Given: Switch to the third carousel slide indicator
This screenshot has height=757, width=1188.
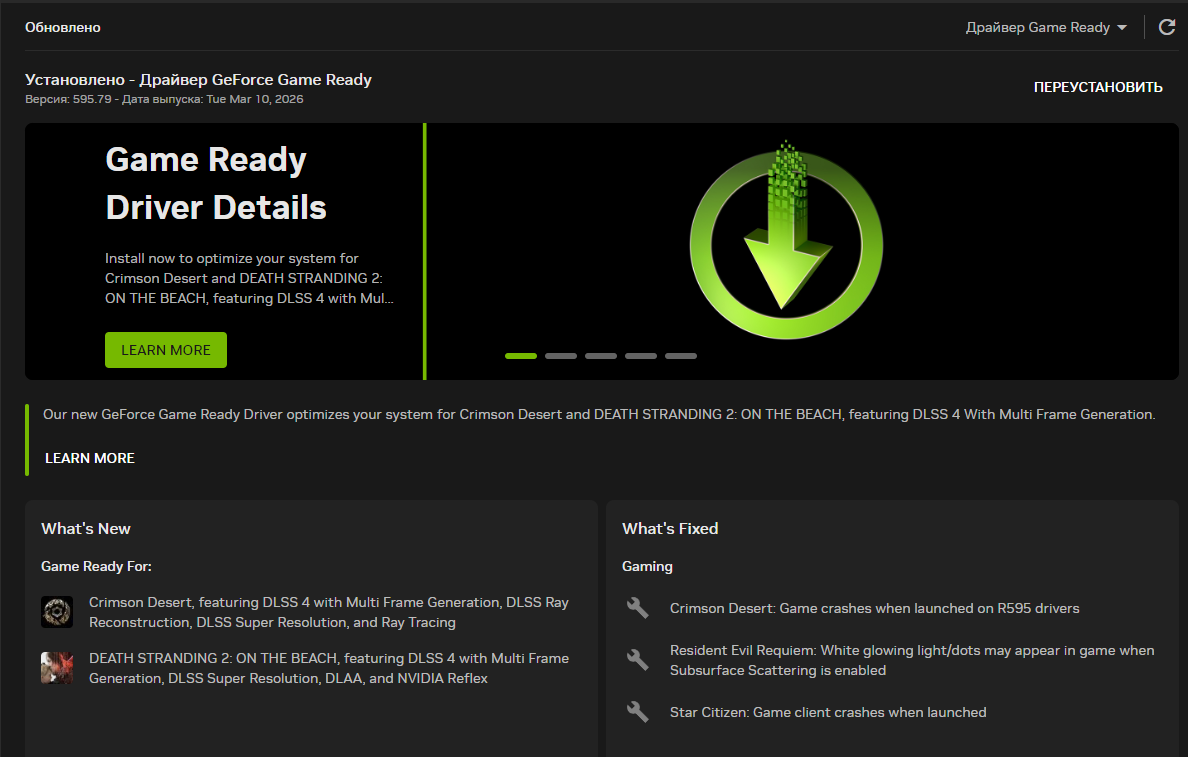Looking at the screenshot, I should pyautogui.click(x=601, y=355).
